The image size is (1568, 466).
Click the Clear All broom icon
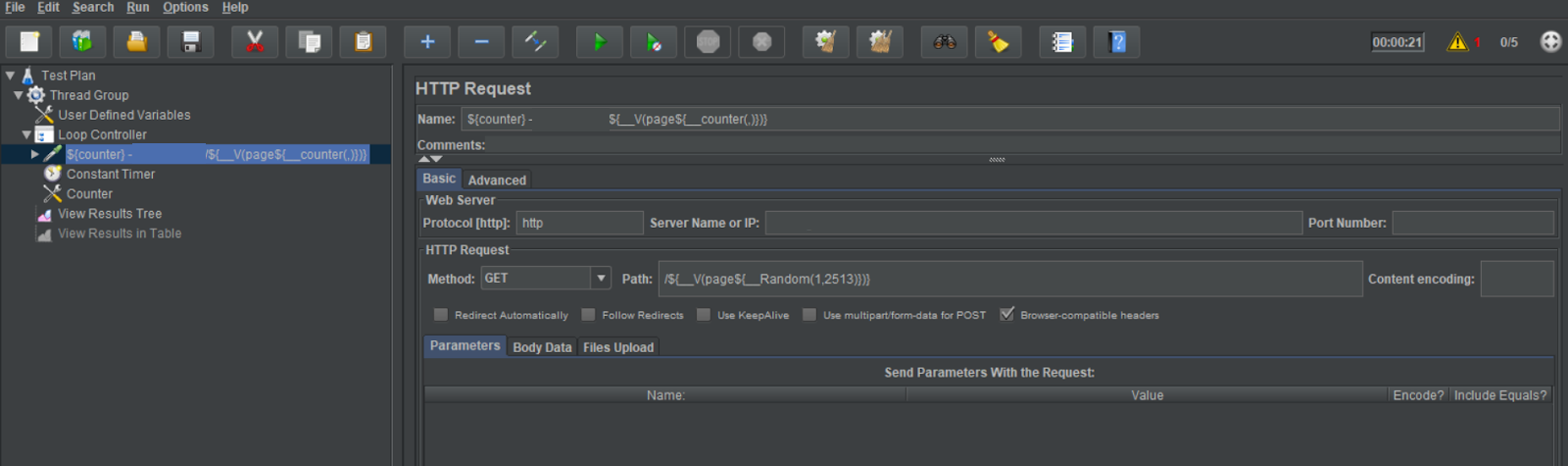point(880,42)
